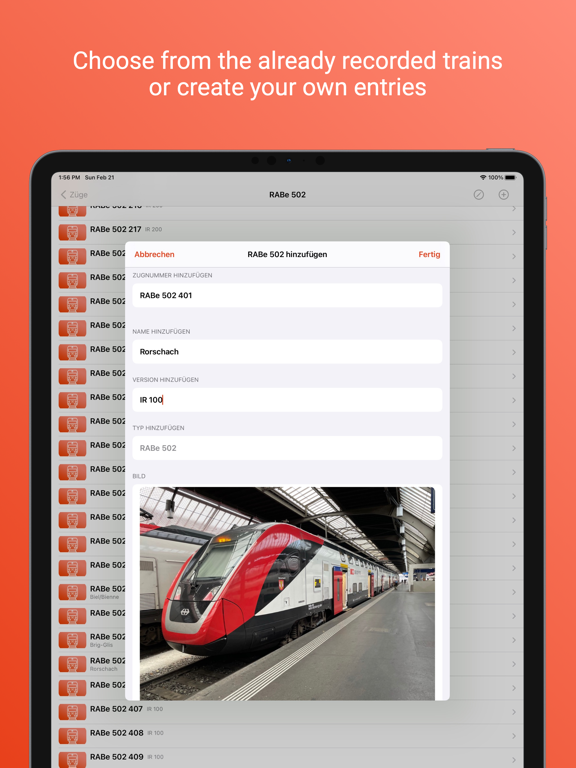Screen dimensions: 576x768
Task: Tap the Wi-Fi status icon
Action: pos(482,177)
